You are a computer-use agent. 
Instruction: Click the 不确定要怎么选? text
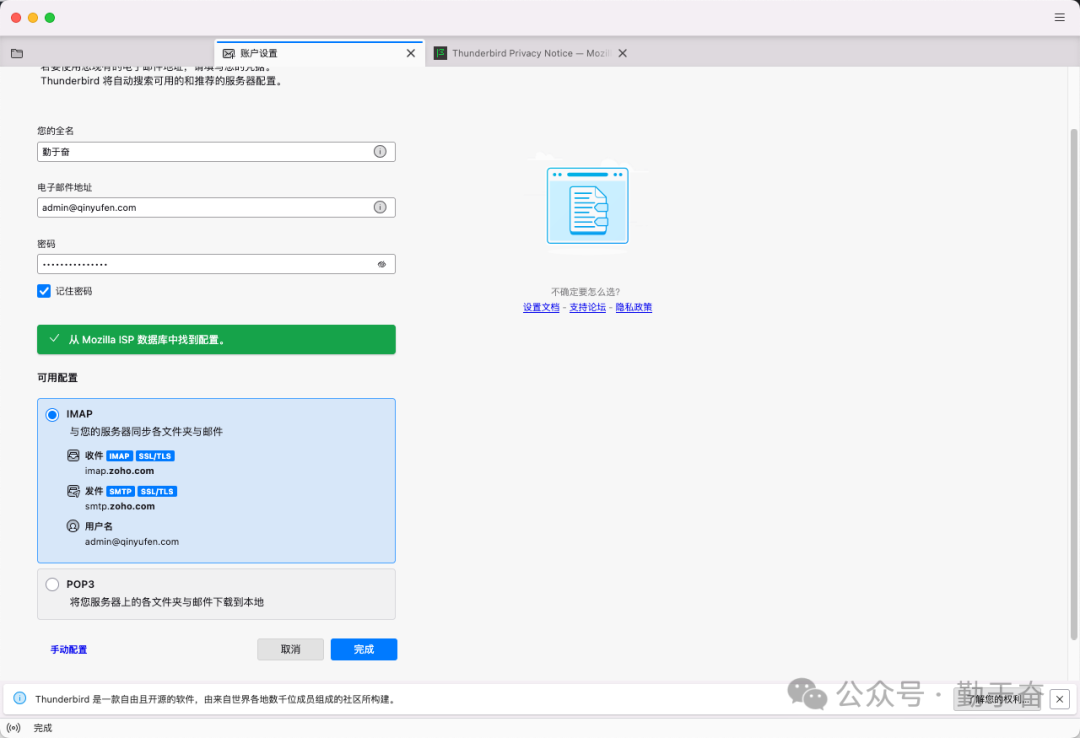585,291
